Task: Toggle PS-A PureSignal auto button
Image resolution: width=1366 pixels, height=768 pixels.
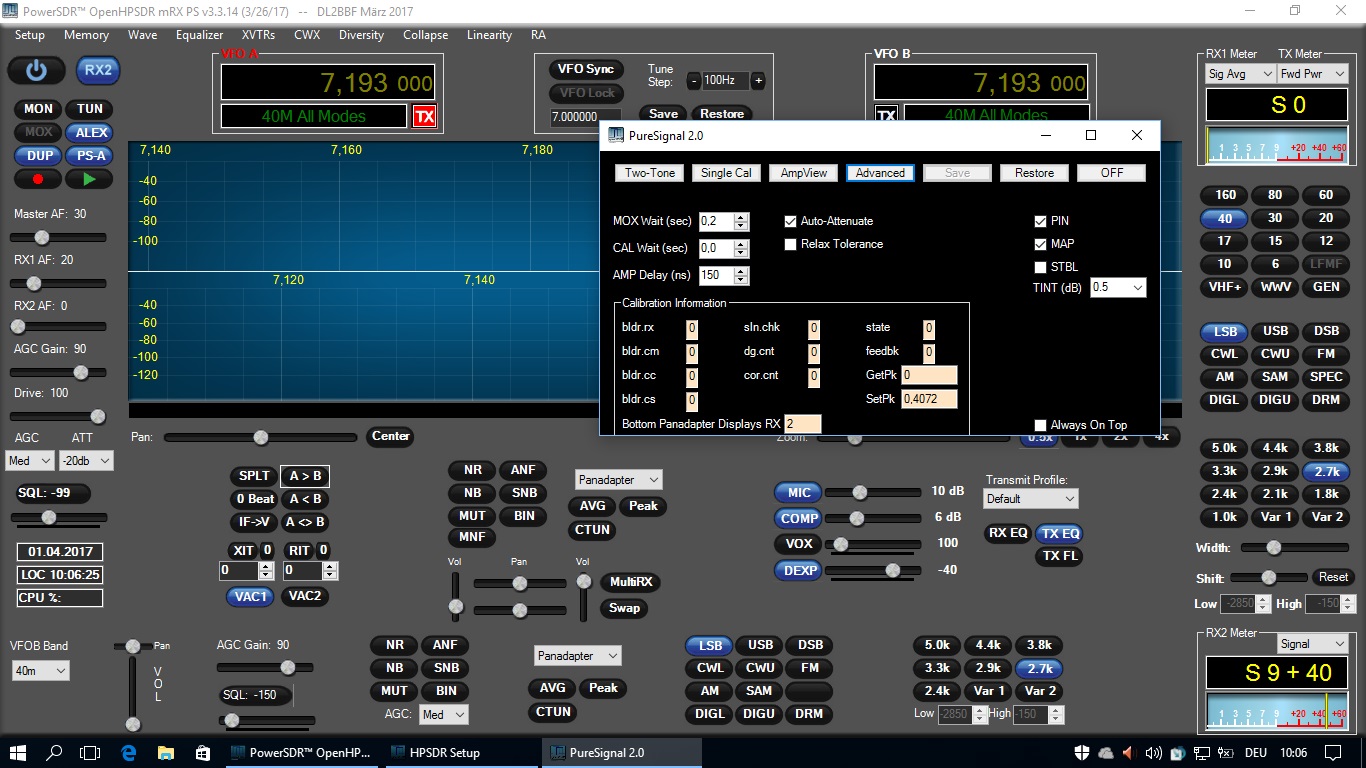Action: click(x=89, y=156)
